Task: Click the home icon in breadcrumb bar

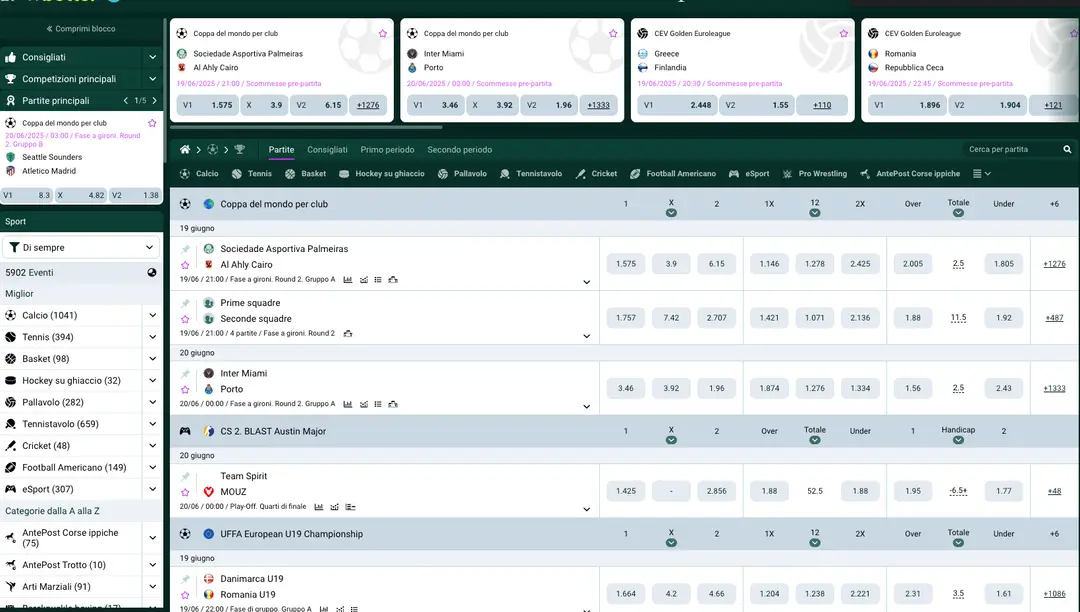Action: (185, 149)
